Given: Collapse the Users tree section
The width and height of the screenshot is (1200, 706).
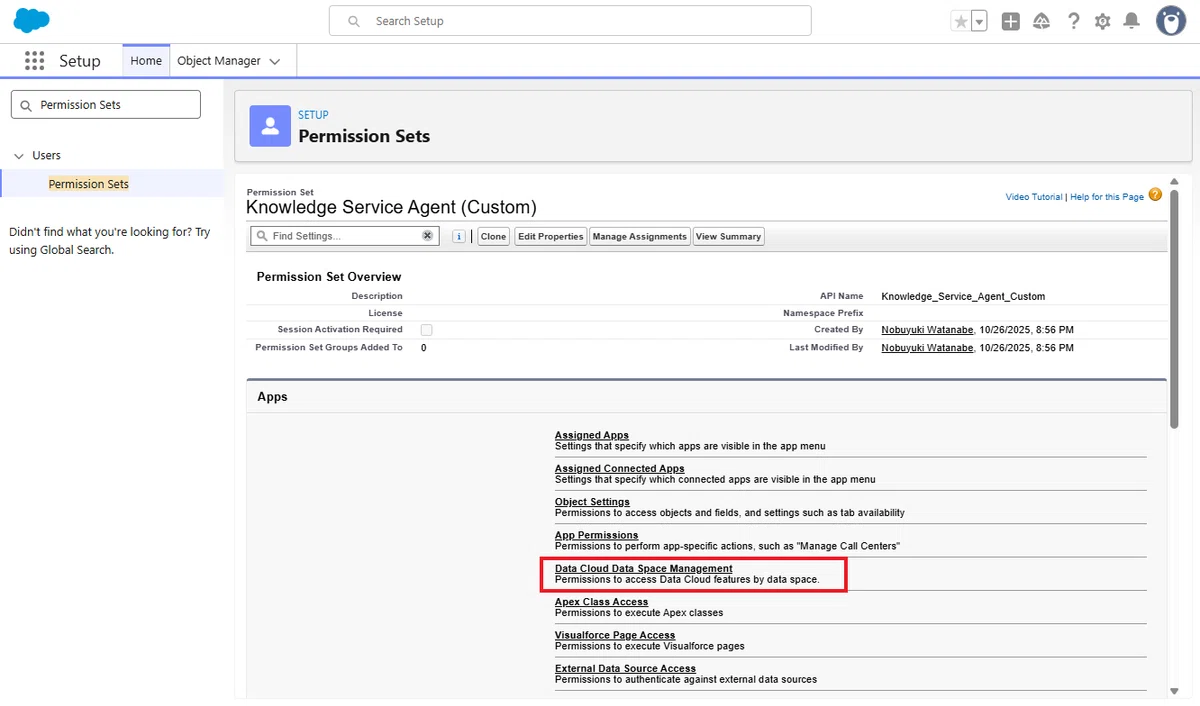Looking at the screenshot, I should 19,156.
